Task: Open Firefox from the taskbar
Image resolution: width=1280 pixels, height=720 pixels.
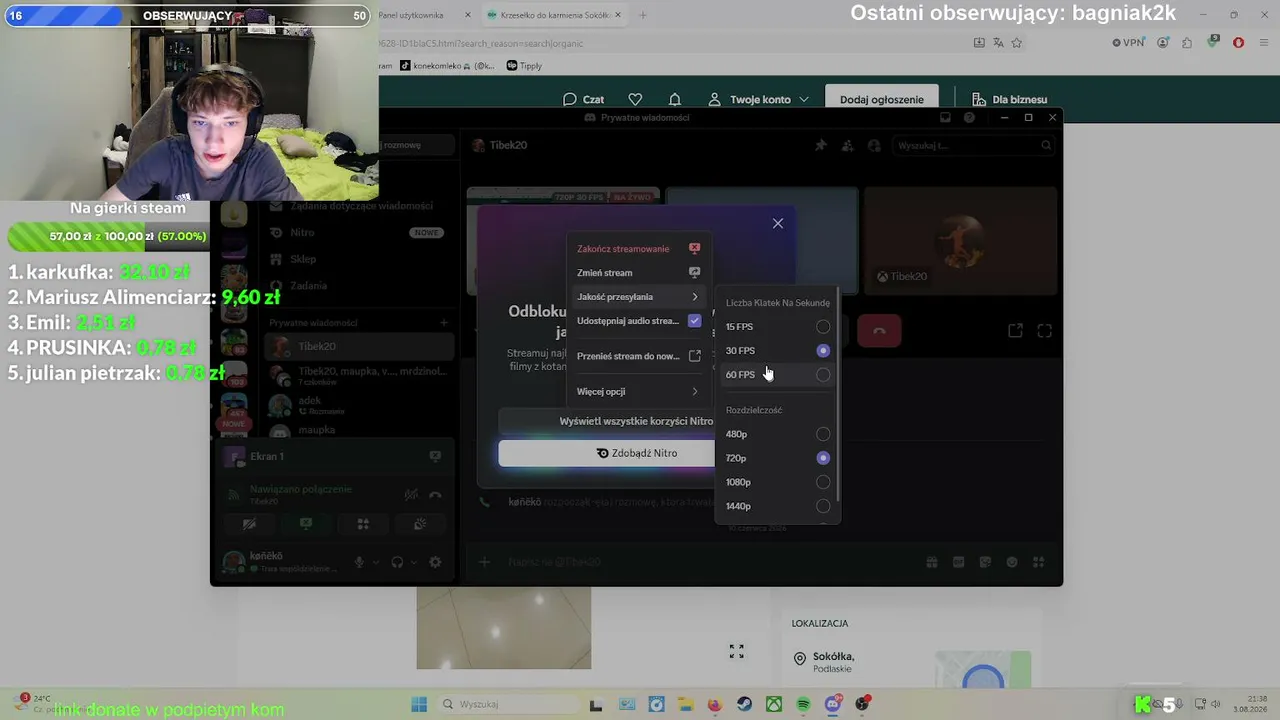Action: pyautogui.click(x=715, y=704)
